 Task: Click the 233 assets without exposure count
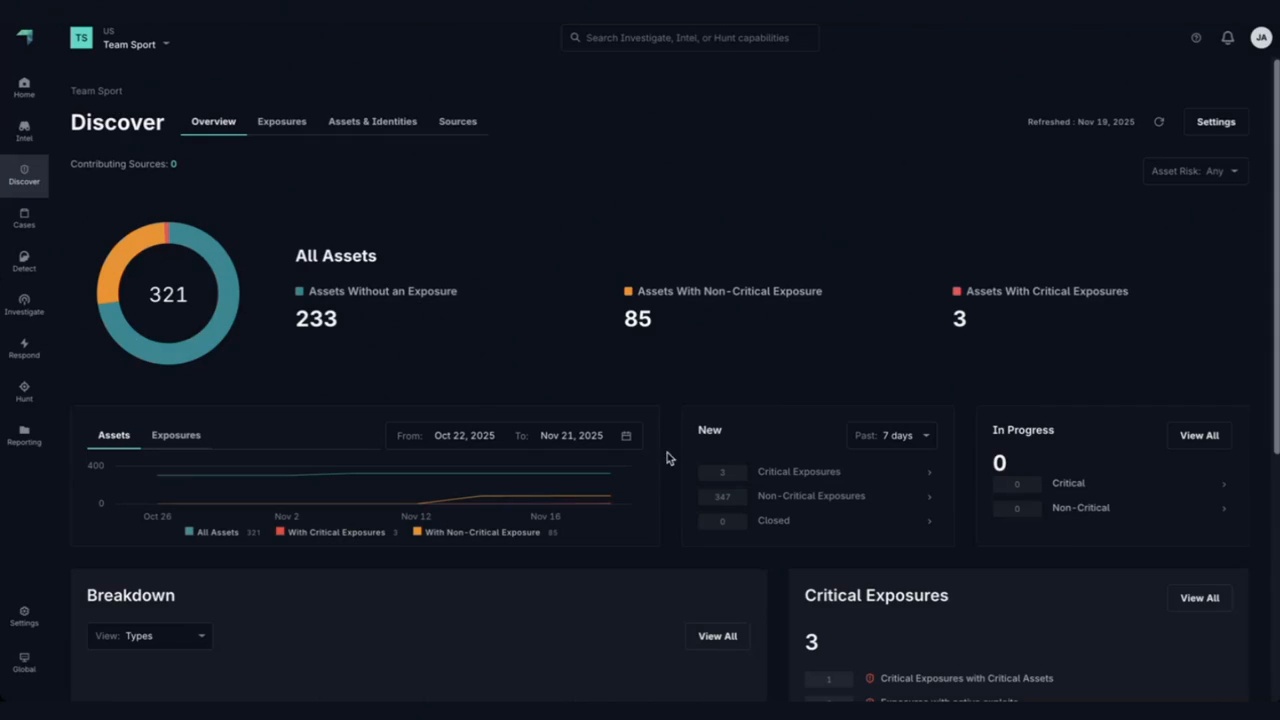pos(316,319)
